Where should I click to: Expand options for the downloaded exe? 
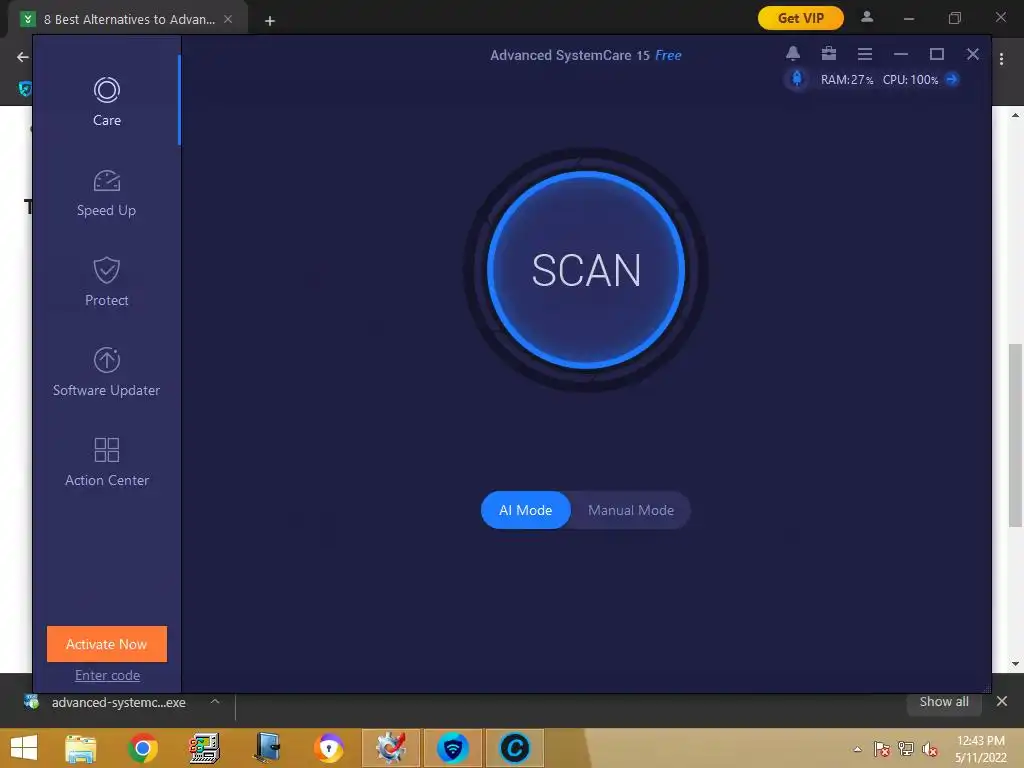215,701
